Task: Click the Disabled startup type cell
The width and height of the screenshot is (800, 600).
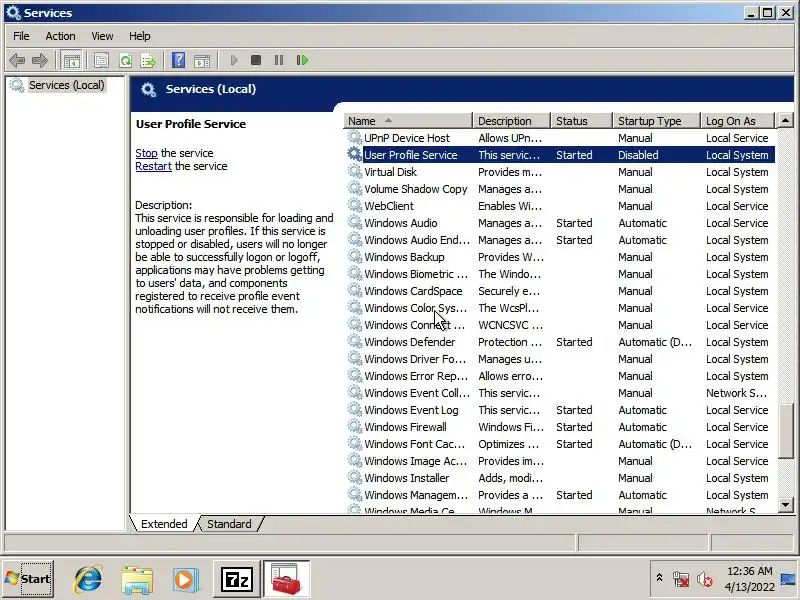Action: tap(638, 155)
